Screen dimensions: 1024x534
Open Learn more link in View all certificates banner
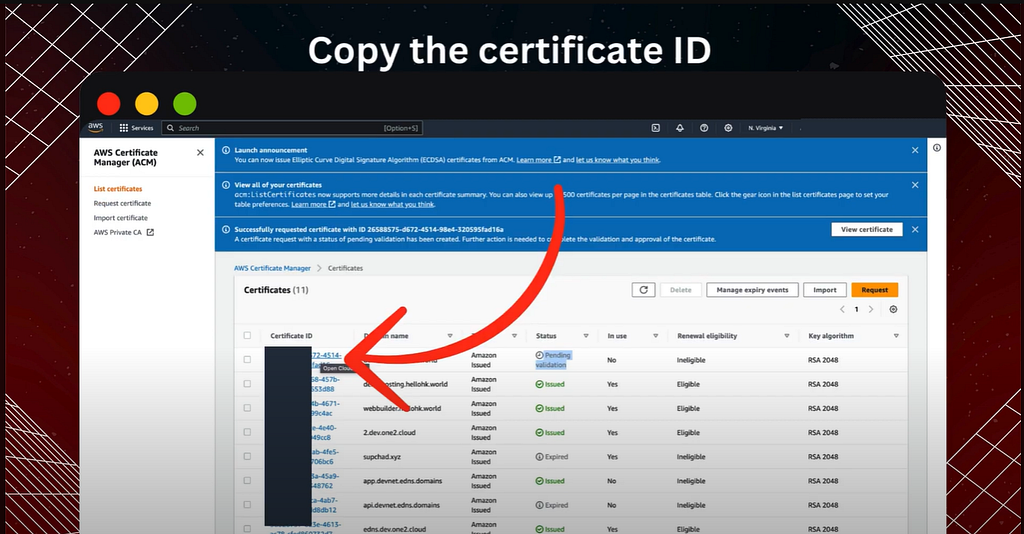313,204
